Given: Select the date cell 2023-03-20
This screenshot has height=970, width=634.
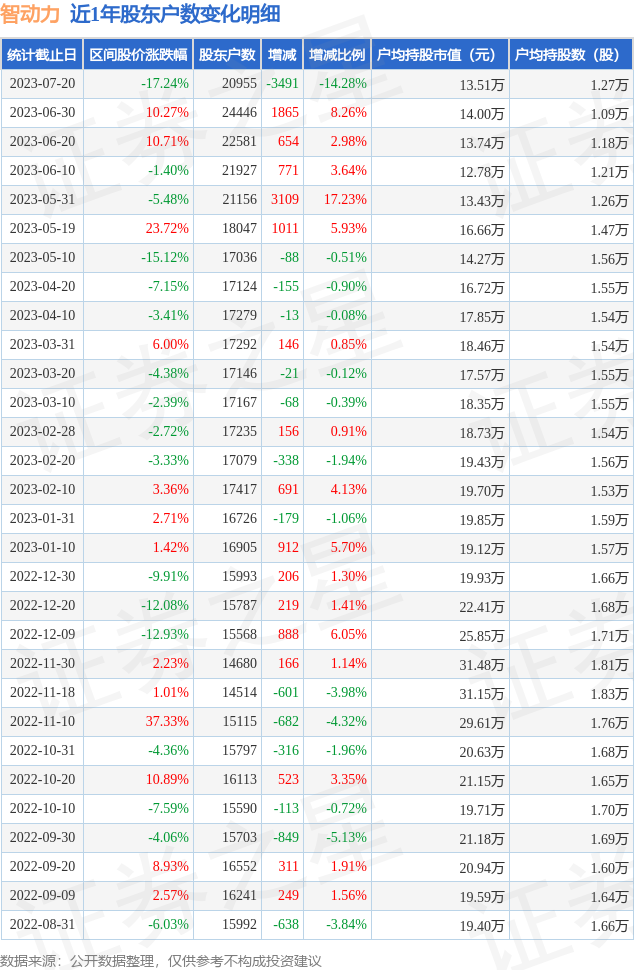Looking at the screenshot, I should click(x=42, y=374).
